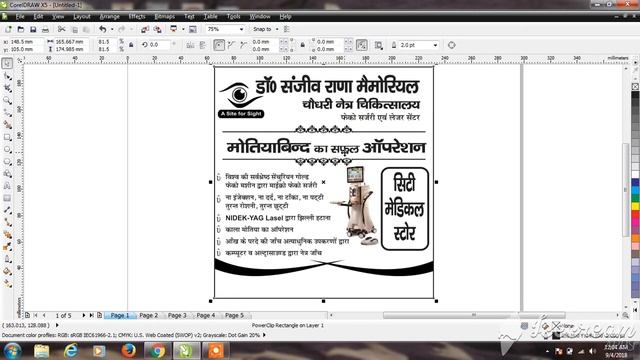This screenshot has height=360, width=640.
Task: Open the Wrap text options flyout
Action: click(378, 45)
